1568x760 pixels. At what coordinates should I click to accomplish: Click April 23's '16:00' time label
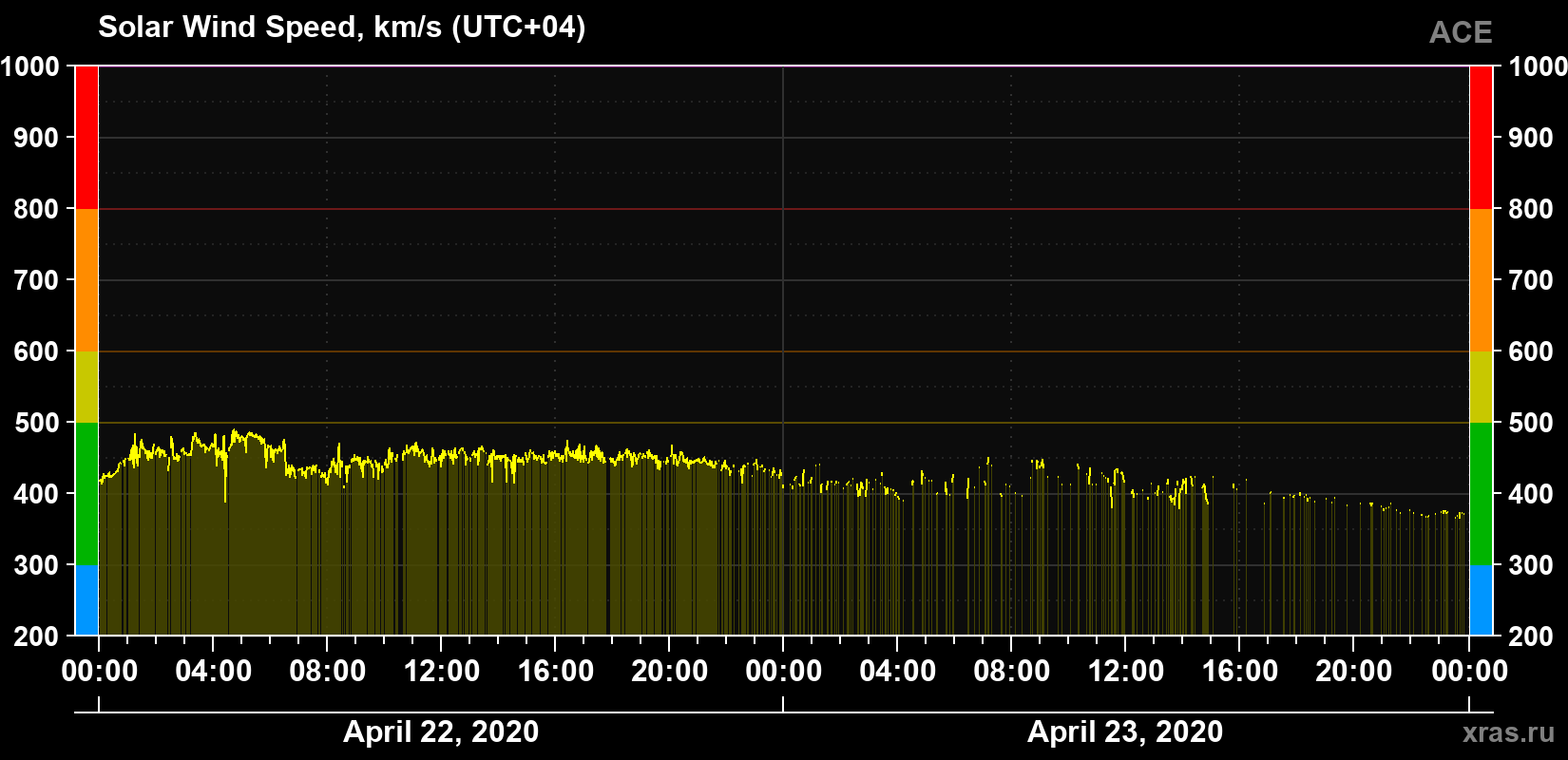(1239, 672)
